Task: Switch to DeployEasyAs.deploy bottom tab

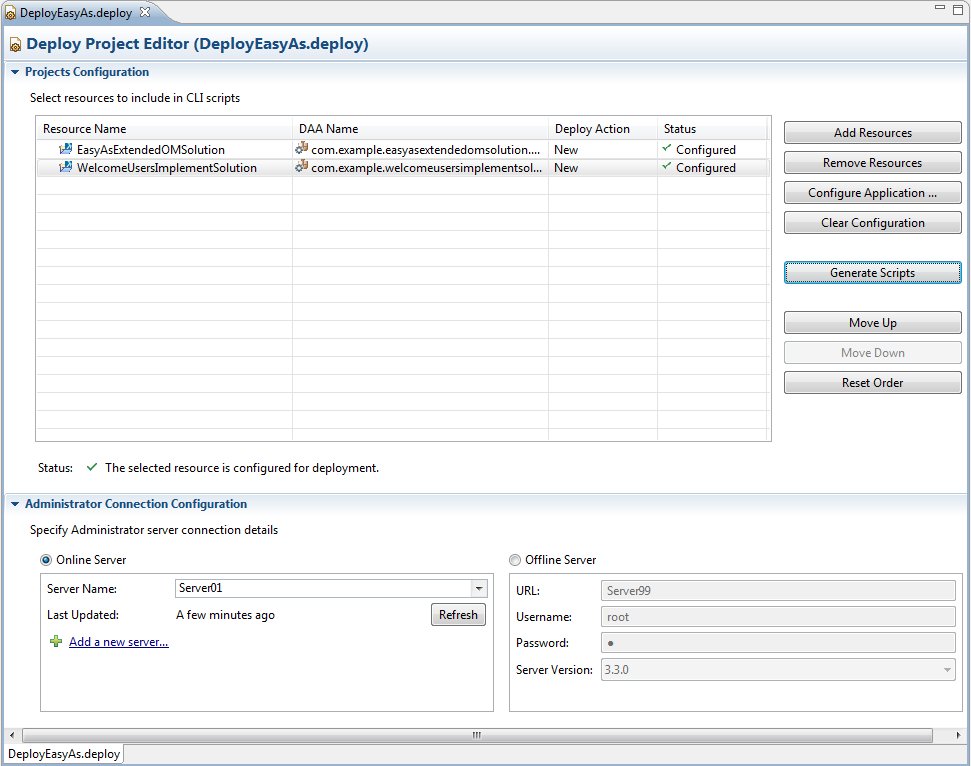Action: coord(64,754)
